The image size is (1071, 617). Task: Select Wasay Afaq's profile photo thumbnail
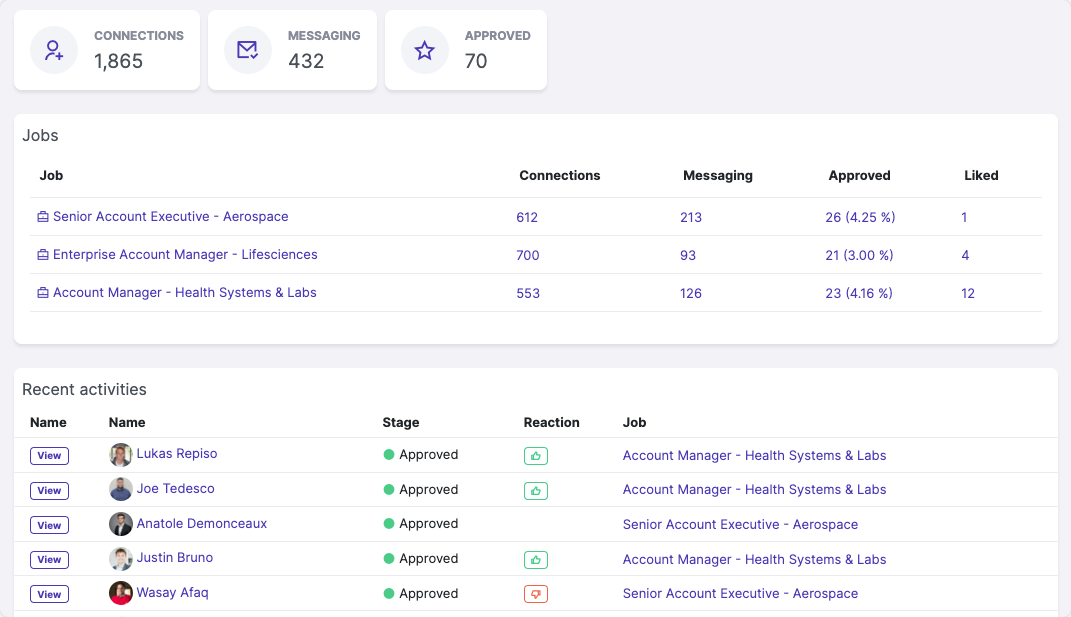click(x=120, y=593)
